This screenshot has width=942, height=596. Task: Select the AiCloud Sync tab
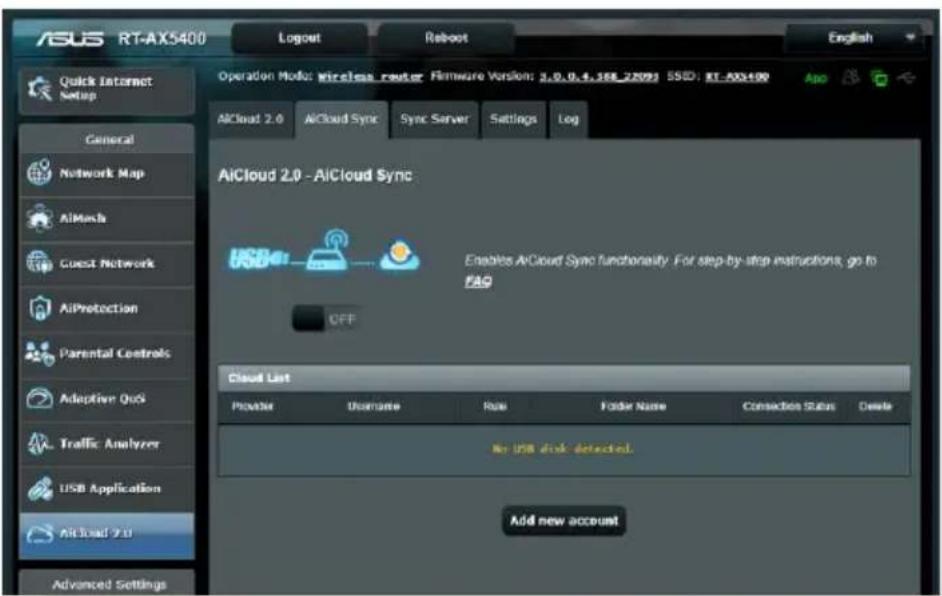341,119
